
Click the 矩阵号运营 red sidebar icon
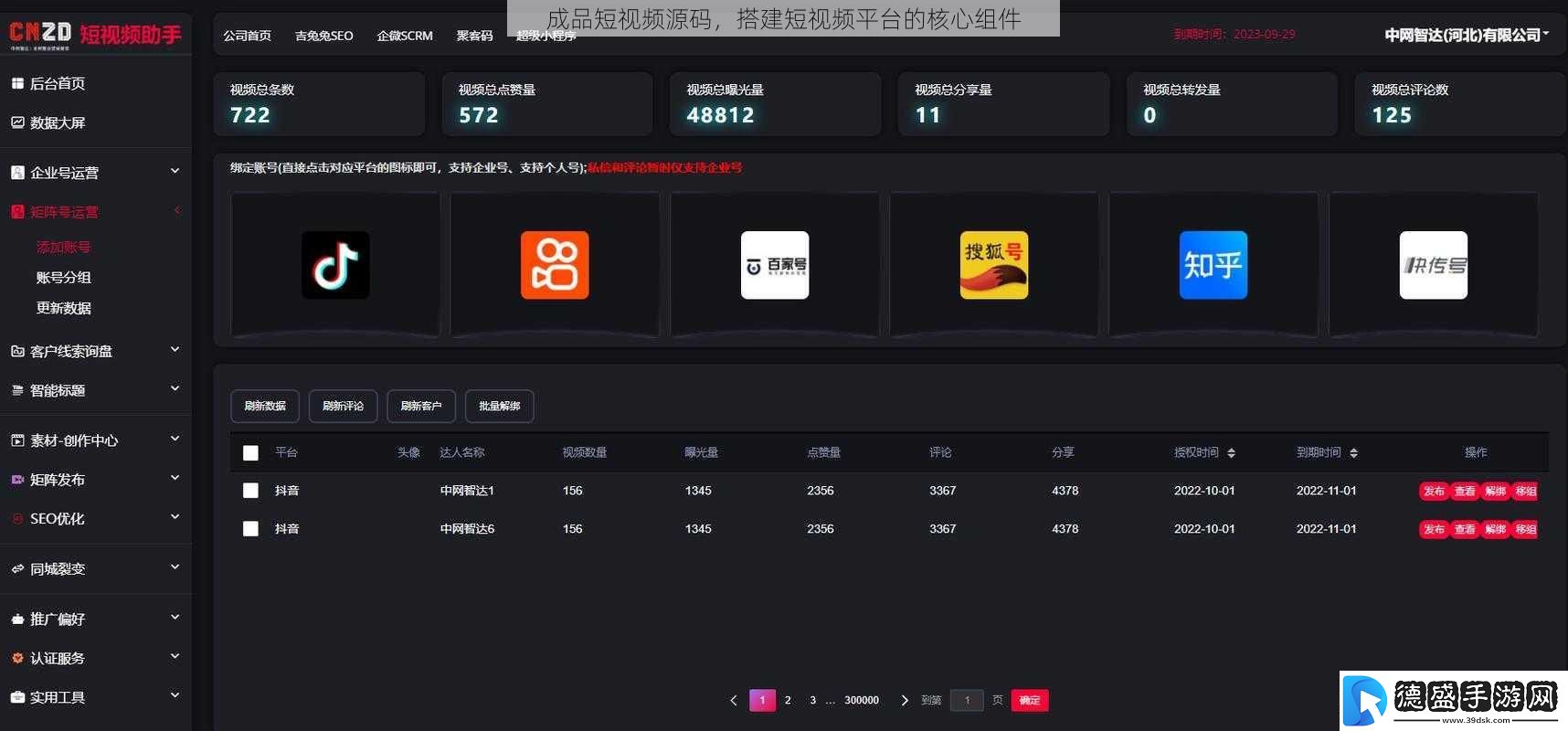17,212
